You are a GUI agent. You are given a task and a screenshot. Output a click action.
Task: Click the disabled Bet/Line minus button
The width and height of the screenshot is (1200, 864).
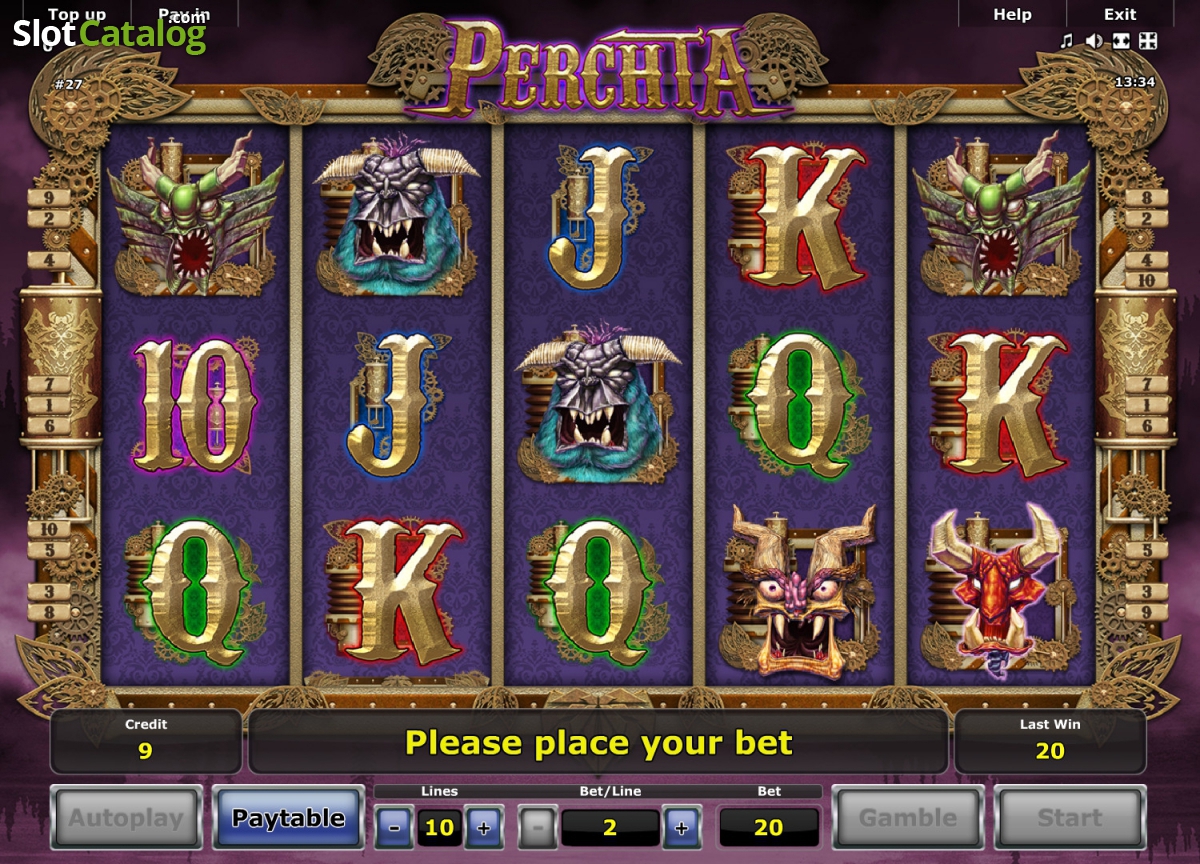point(538,828)
